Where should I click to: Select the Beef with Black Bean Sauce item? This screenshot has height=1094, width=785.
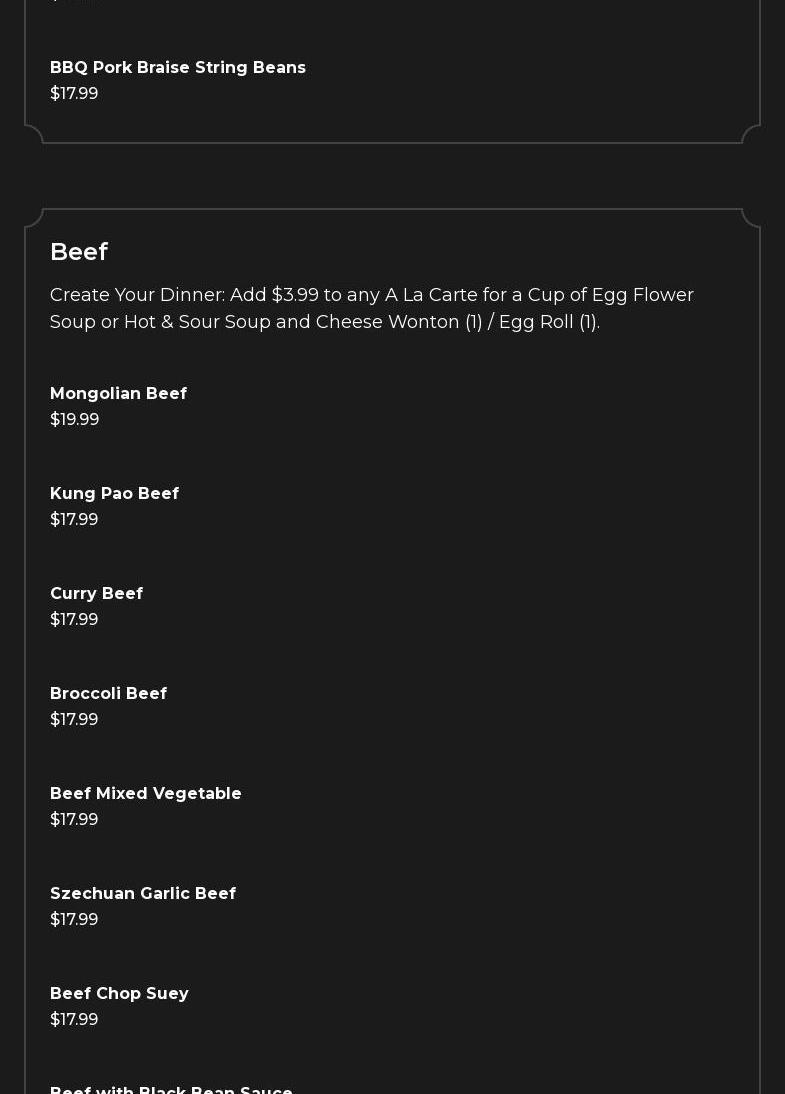pos(171,1089)
